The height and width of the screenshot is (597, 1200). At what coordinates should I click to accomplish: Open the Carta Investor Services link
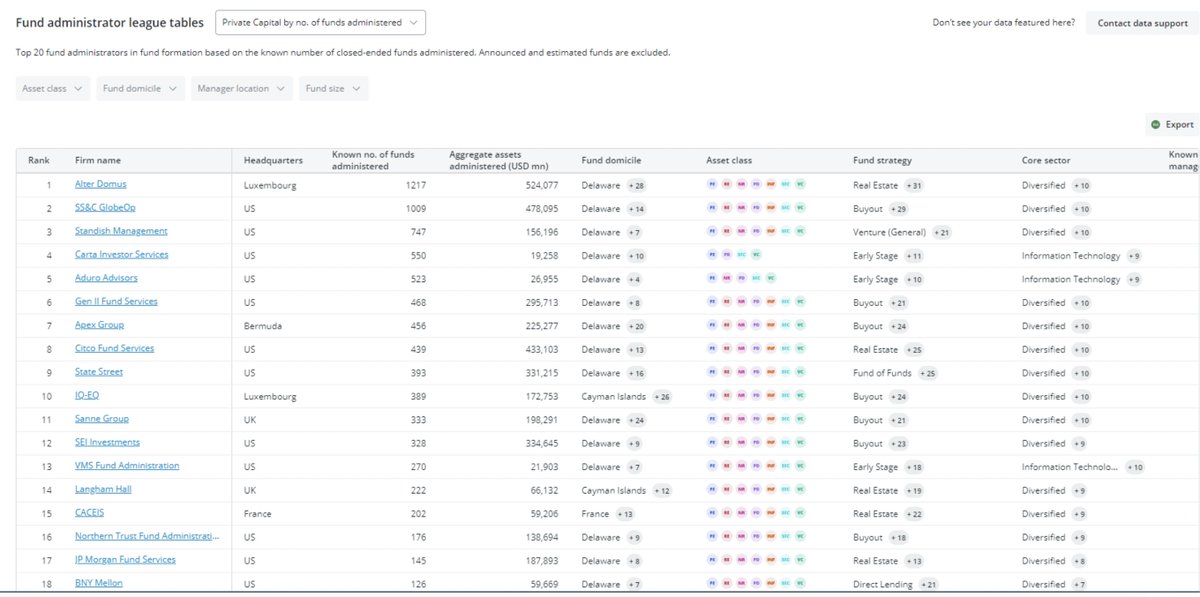coord(122,254)
